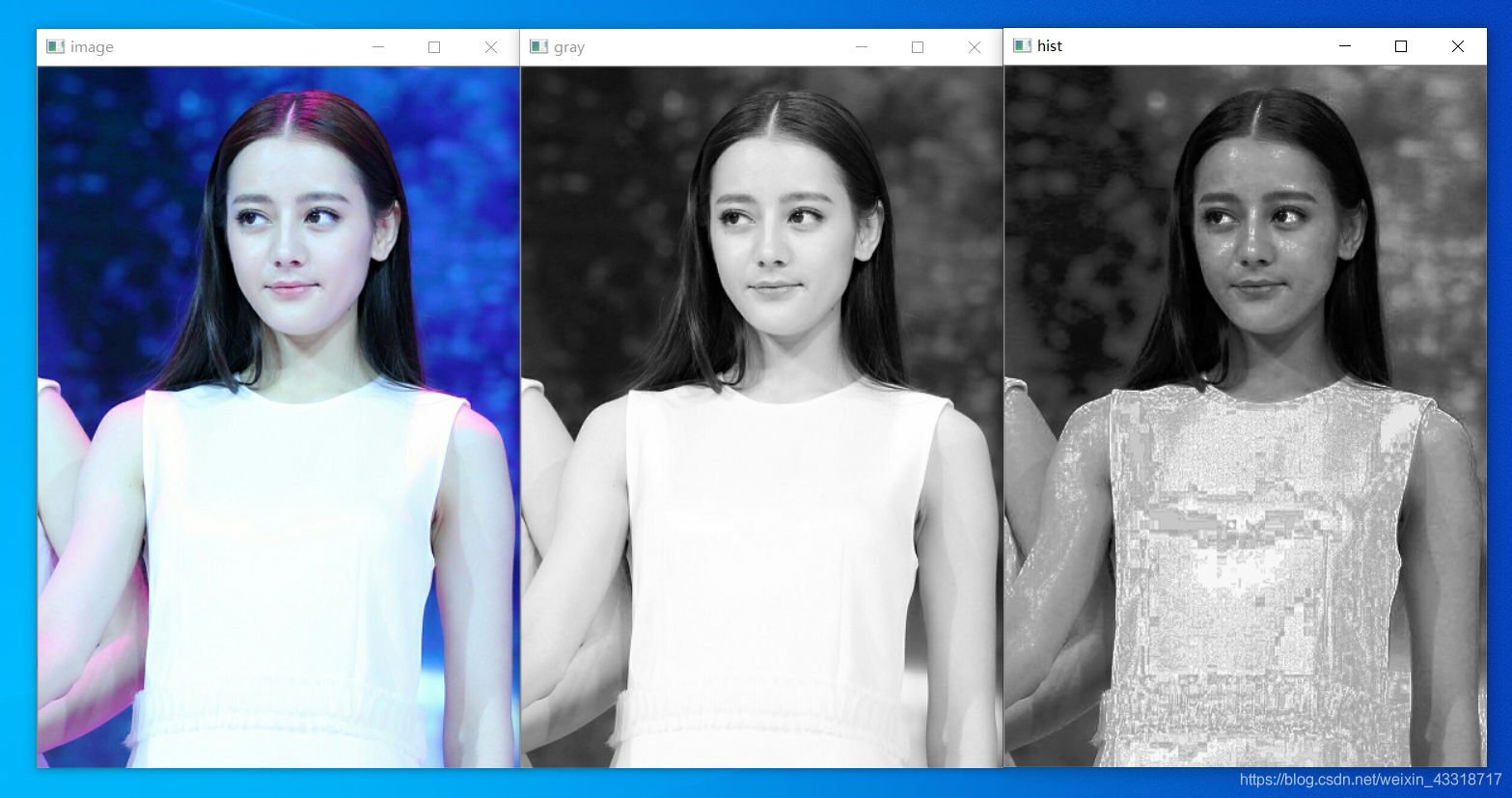Close the hist window
Screen dimensions: 1512x798
1458,46
